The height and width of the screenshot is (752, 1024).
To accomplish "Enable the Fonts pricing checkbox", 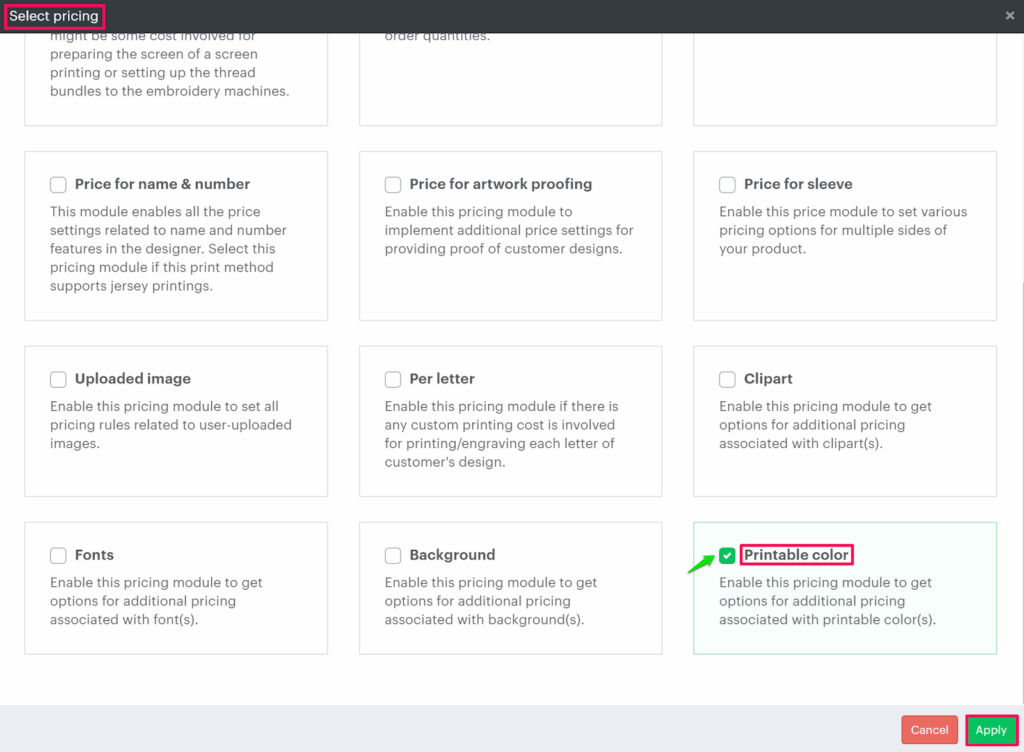I will click(x=58, y=556).
